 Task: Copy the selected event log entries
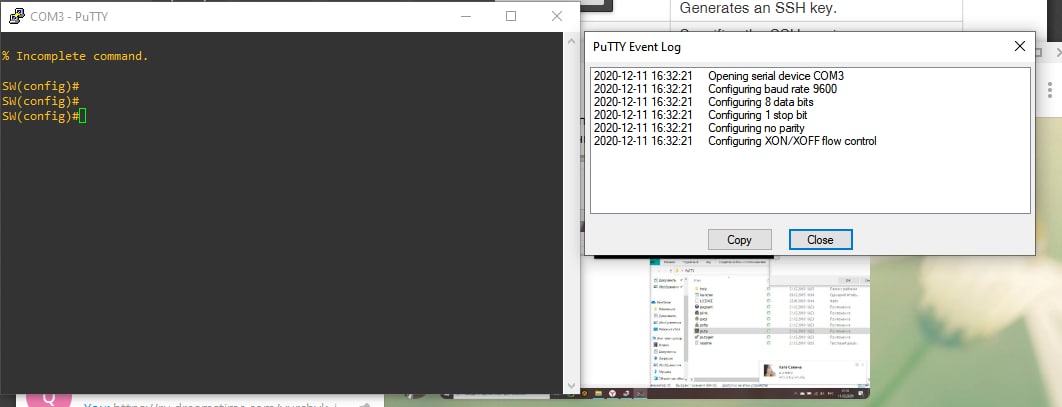[x=739, y=240]
